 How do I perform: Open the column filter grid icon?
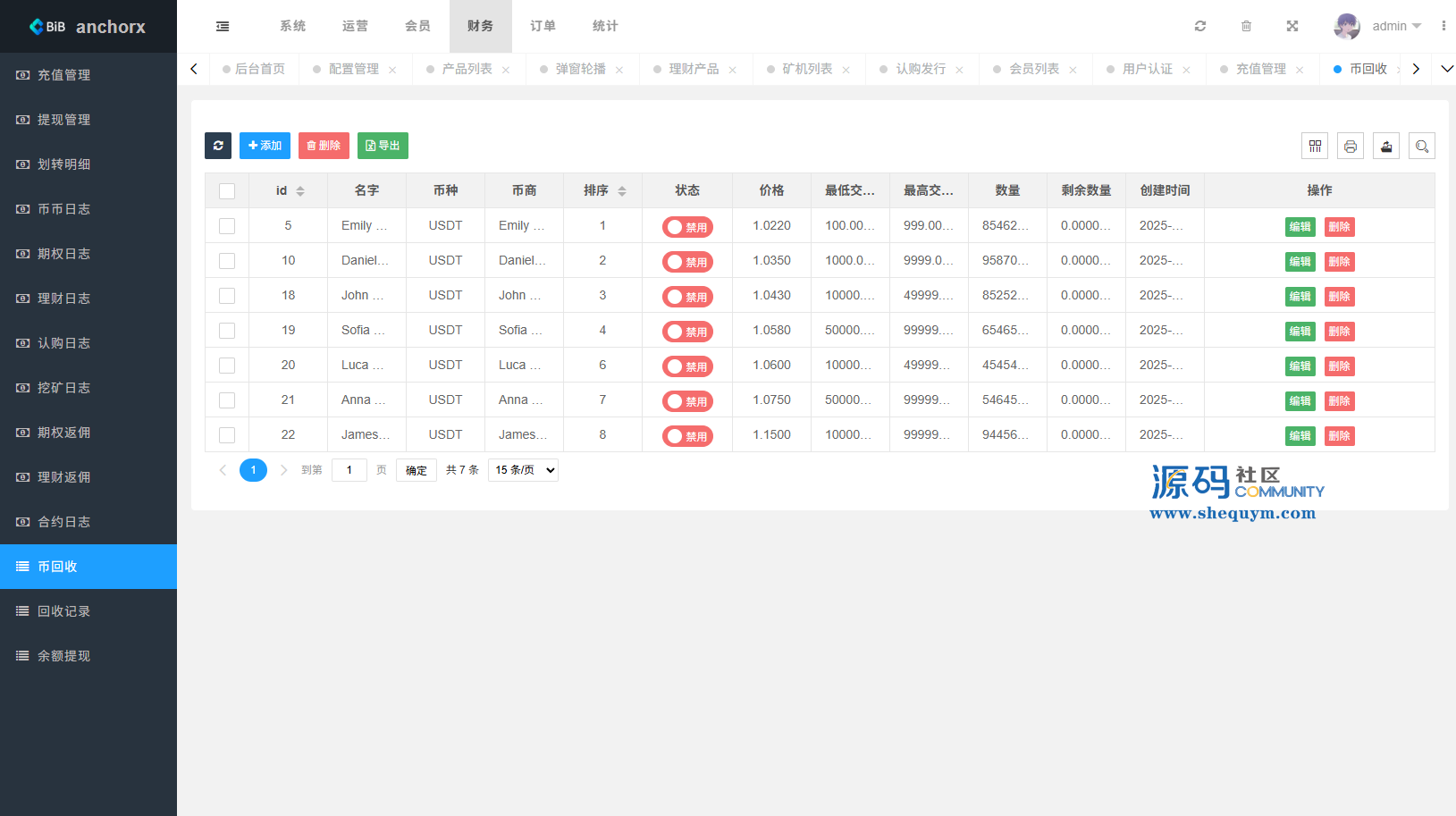(x=1315, y=146)
